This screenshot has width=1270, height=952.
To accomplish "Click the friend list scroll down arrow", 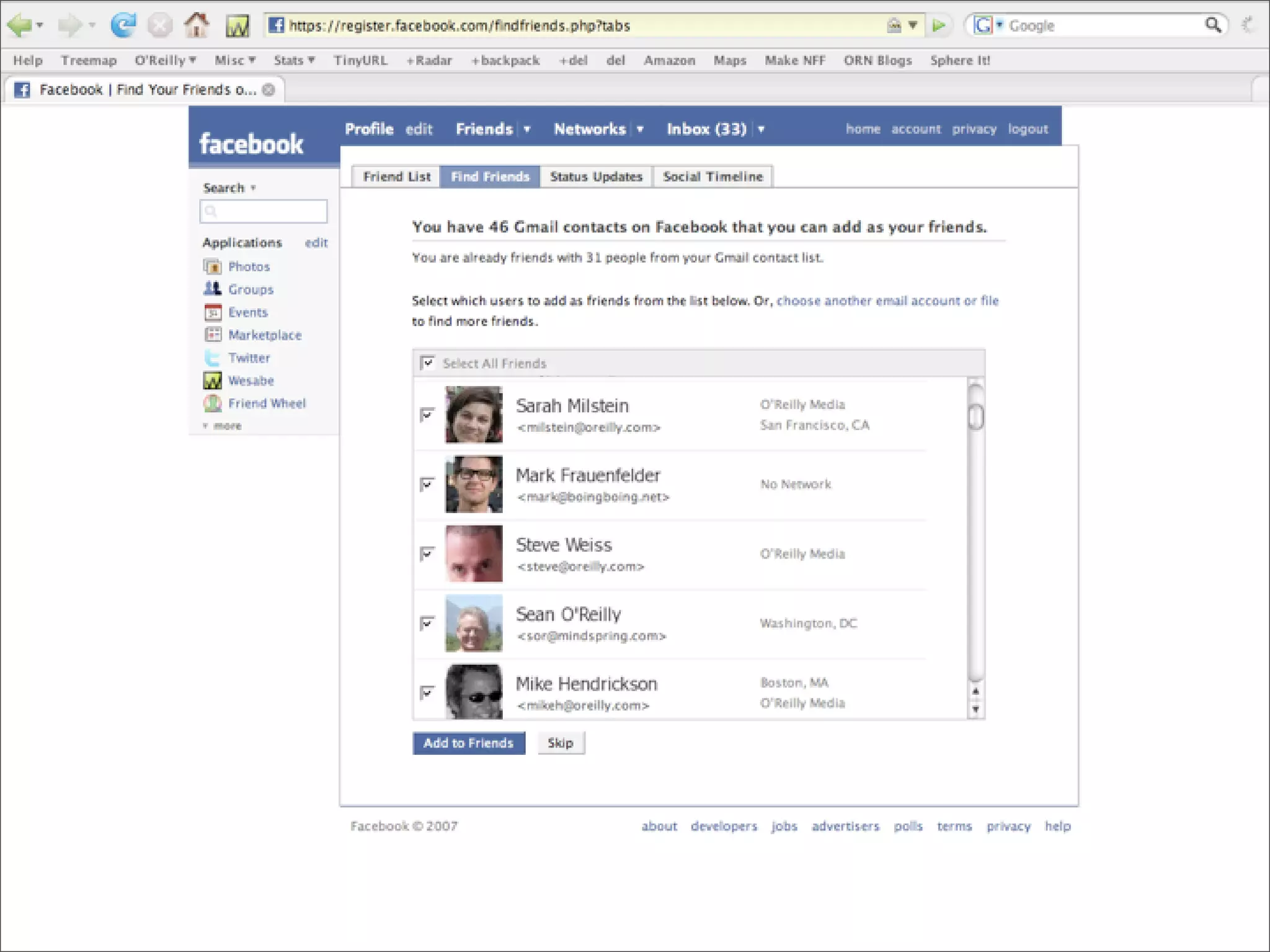I will coord(976,709).
